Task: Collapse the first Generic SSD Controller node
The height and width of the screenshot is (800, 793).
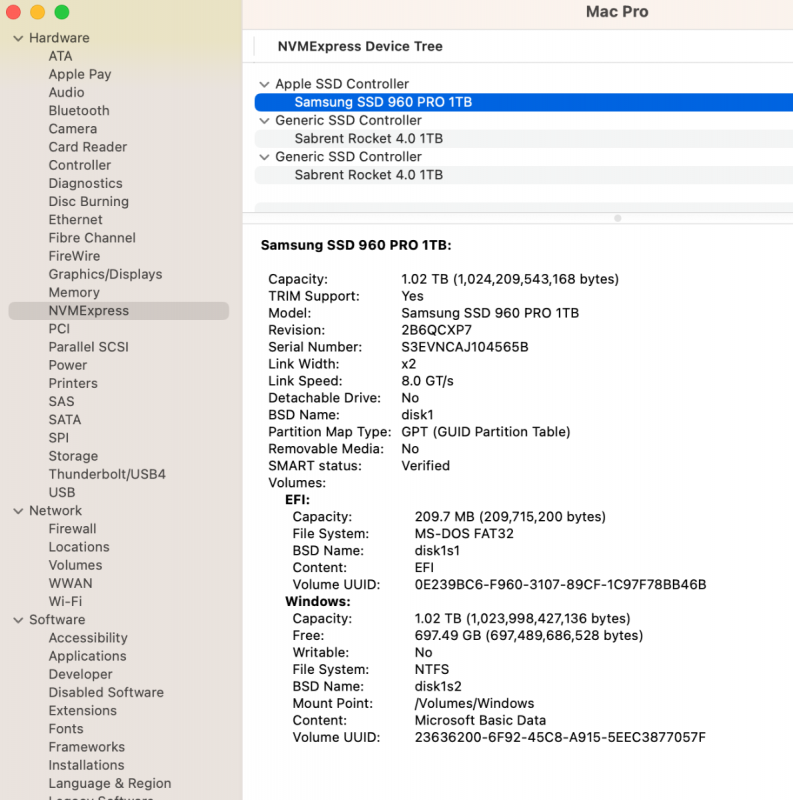Action: click(264, 120)
